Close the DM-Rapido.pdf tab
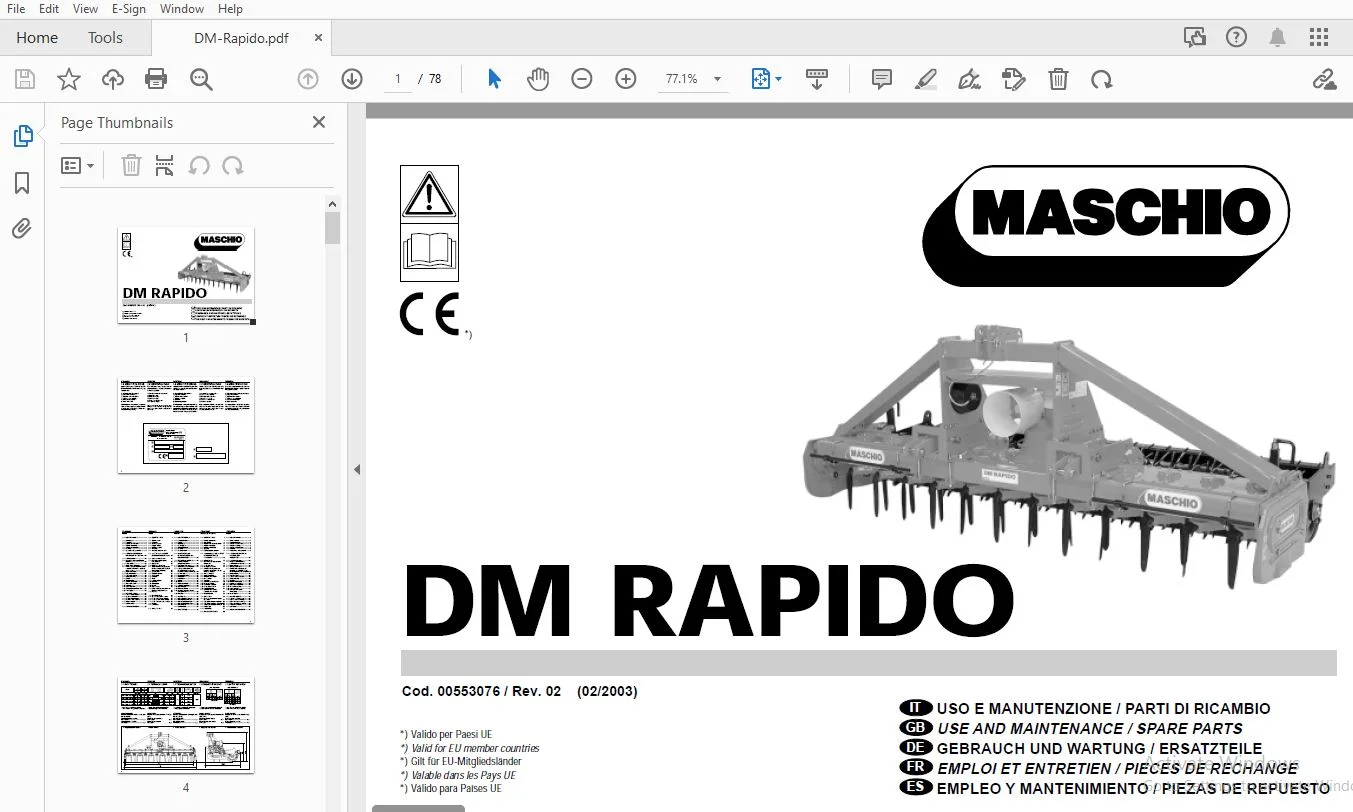 coord(318,38)
